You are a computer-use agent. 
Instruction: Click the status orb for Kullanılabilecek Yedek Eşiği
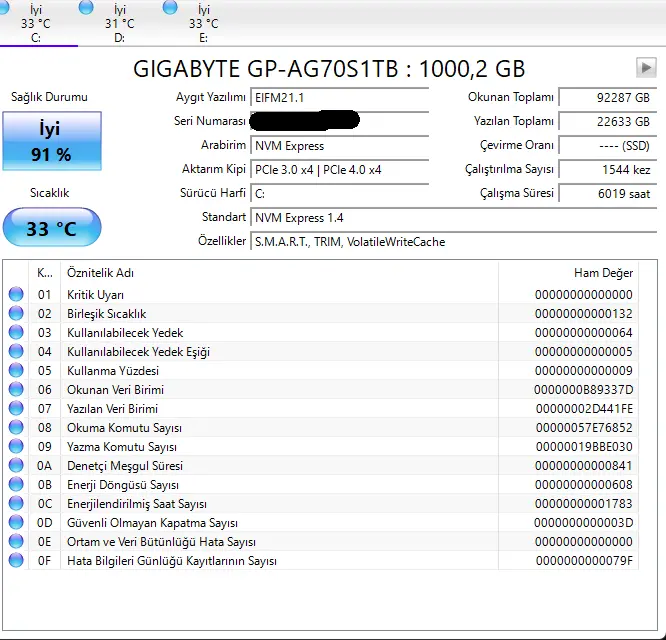click(16, 351)
